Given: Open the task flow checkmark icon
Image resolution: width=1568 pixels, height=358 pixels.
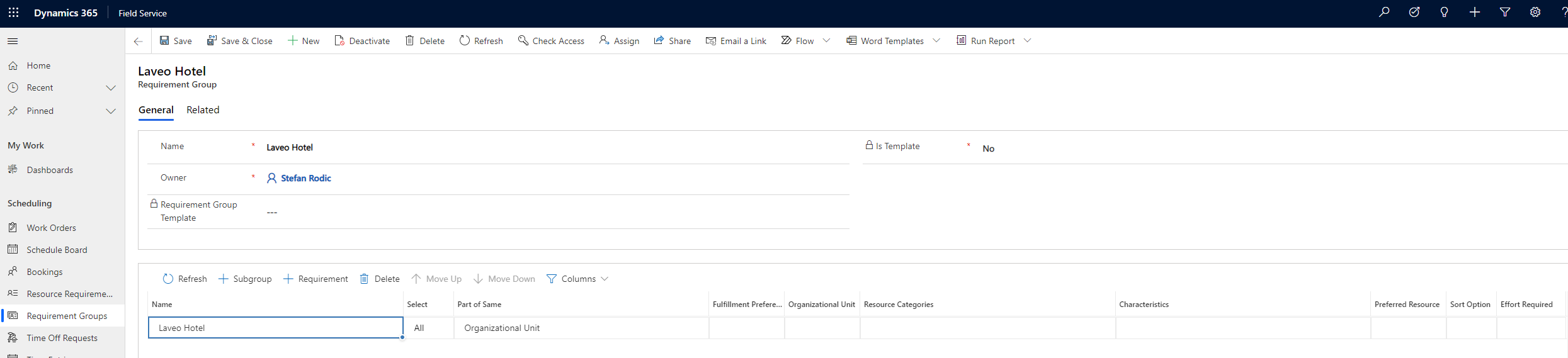Looking at the screenshot, I should pyautogui.click(x=1414, y=13).
